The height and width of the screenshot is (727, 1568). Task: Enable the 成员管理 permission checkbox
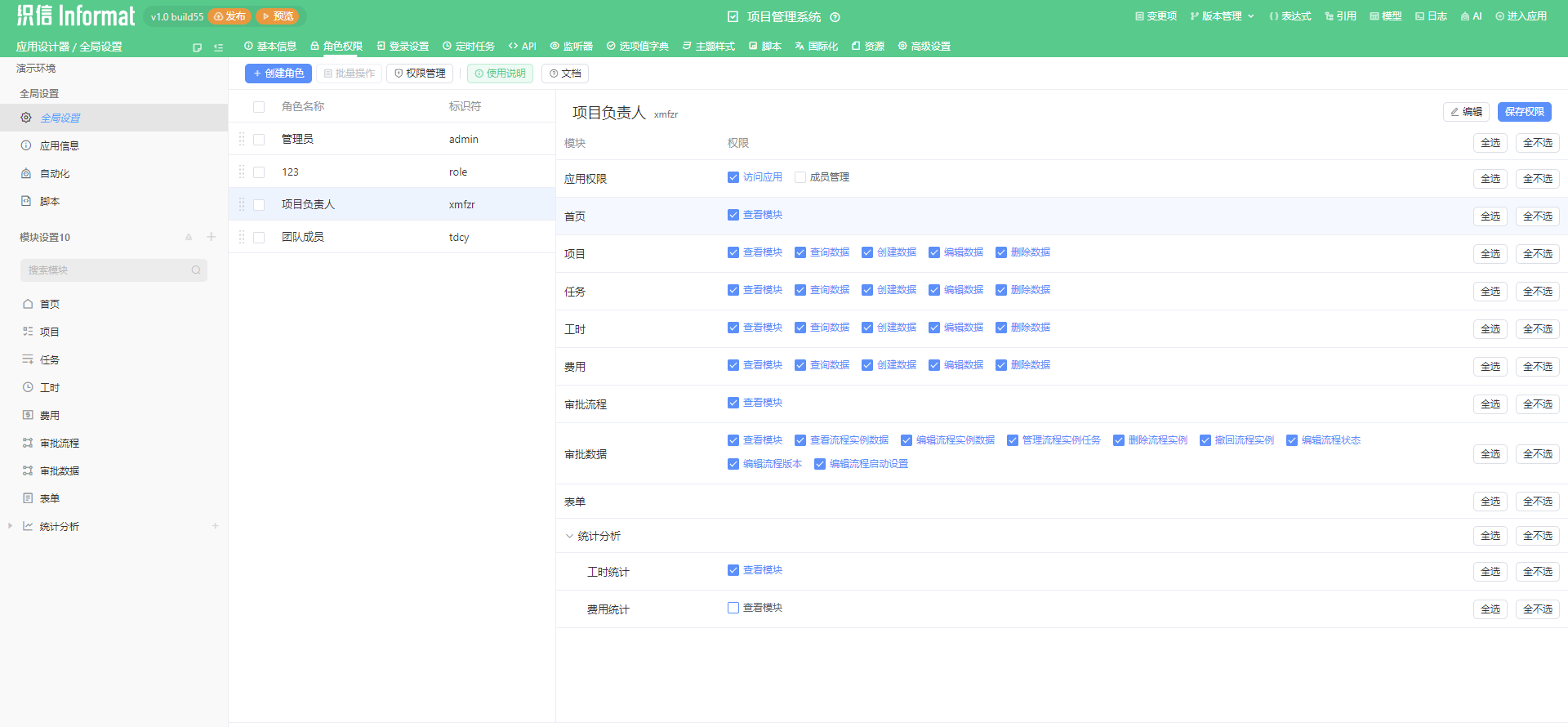800,177
